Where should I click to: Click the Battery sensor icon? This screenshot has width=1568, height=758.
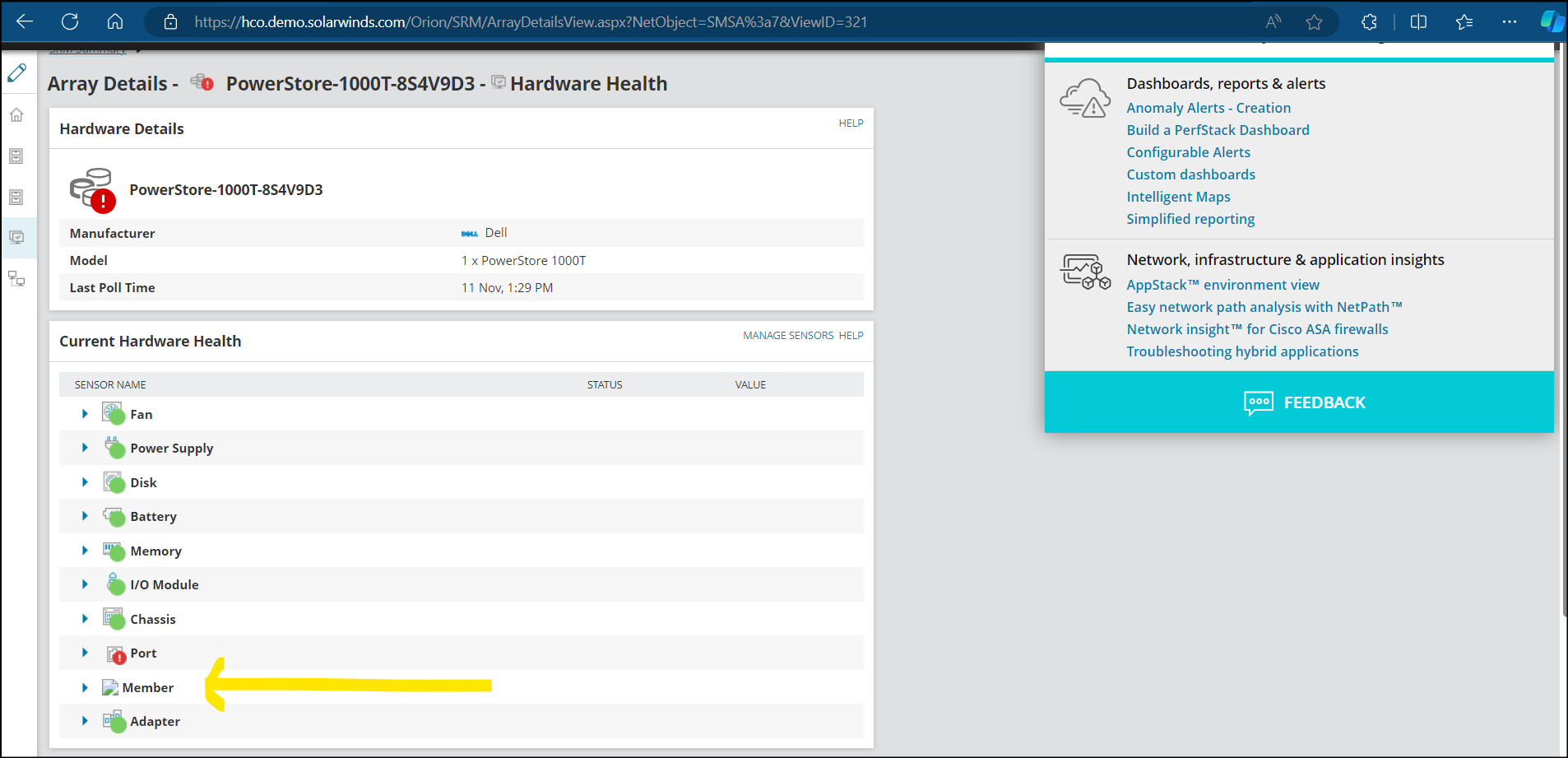114,516
